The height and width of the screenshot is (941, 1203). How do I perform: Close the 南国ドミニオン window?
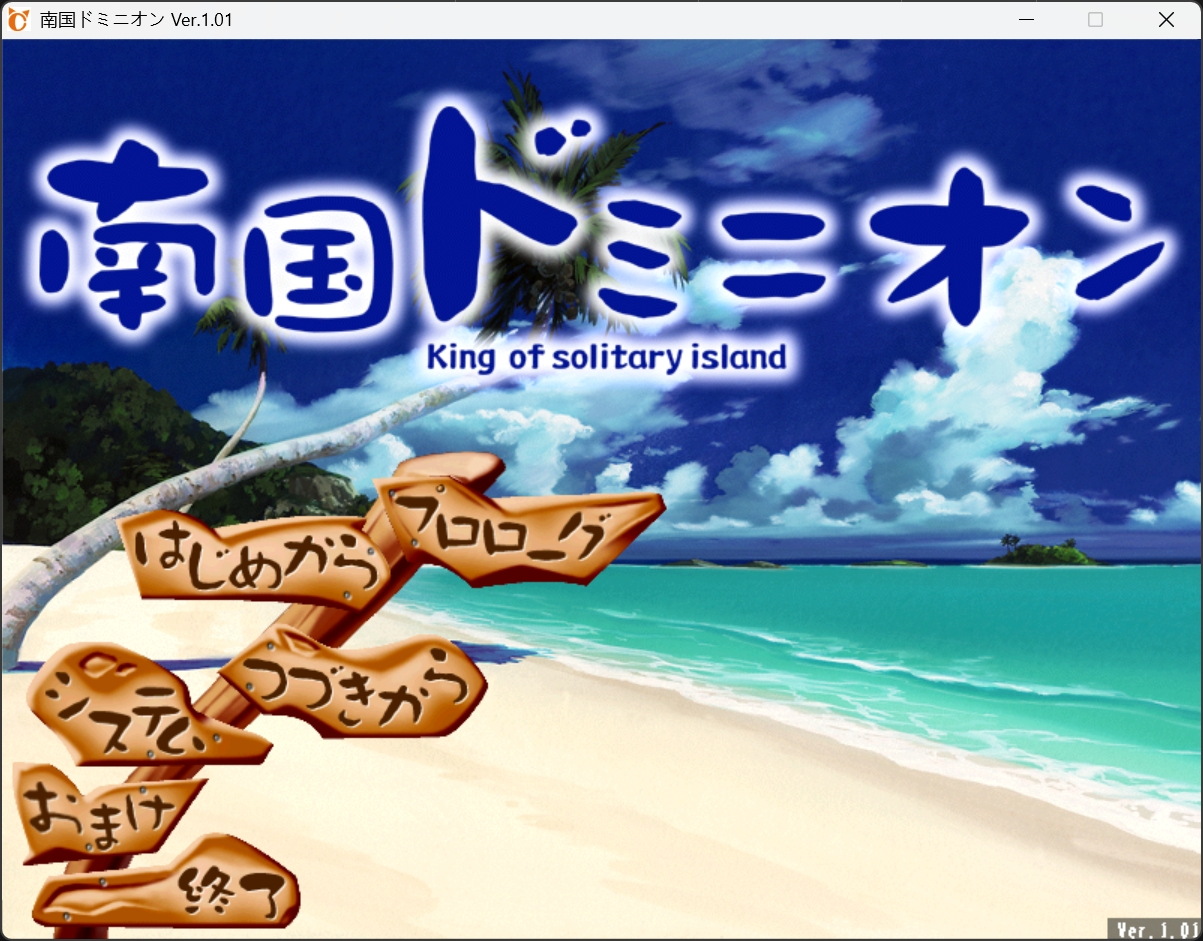point(1166,20)
